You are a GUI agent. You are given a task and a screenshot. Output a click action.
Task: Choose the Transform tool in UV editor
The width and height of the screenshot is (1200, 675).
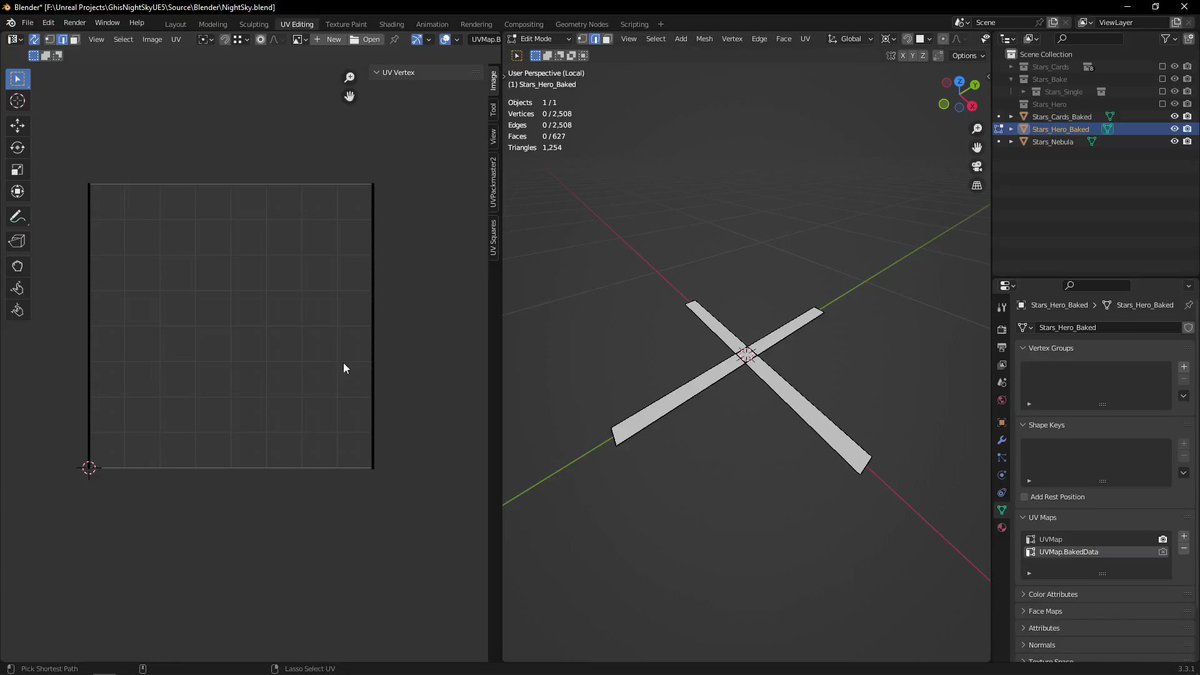click(18, 192)
